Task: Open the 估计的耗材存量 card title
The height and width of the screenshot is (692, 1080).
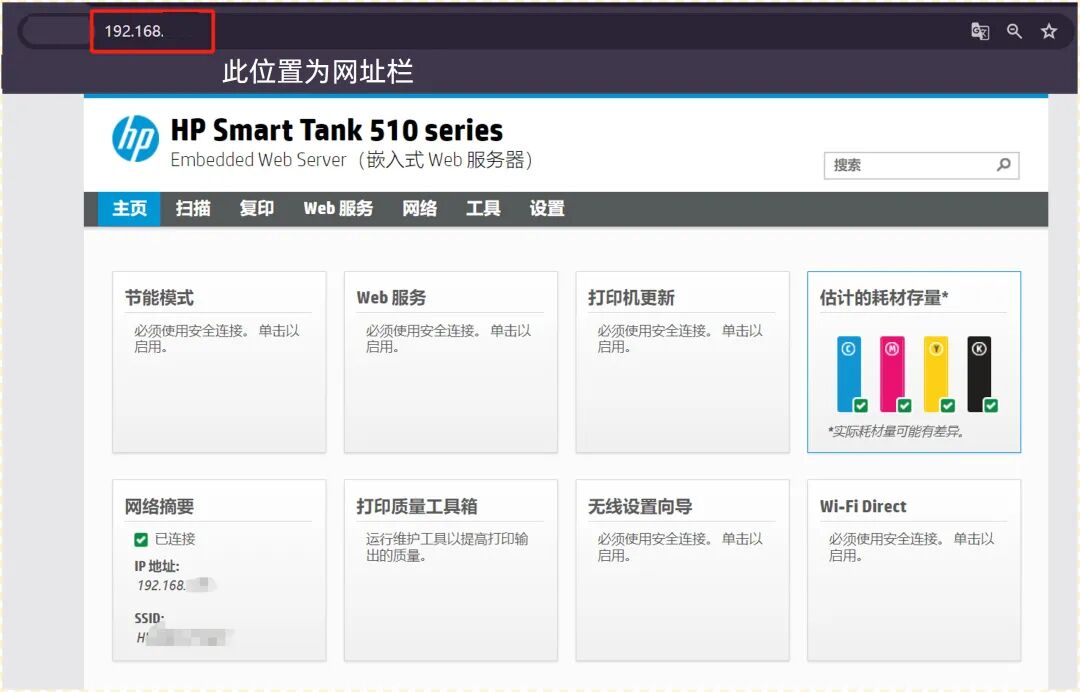Action: point(884,298)
